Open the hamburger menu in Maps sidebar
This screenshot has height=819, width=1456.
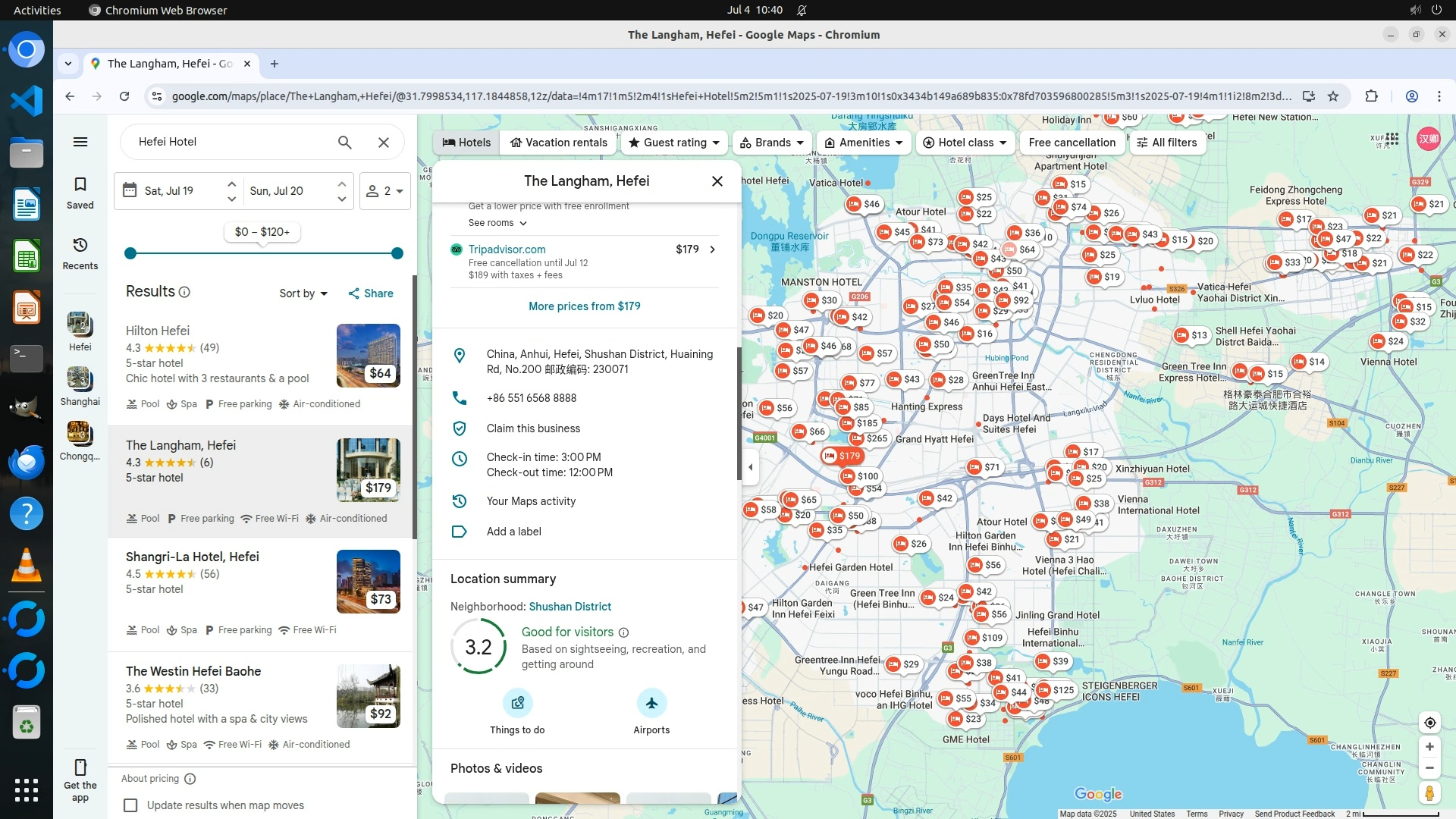(80, 142)
